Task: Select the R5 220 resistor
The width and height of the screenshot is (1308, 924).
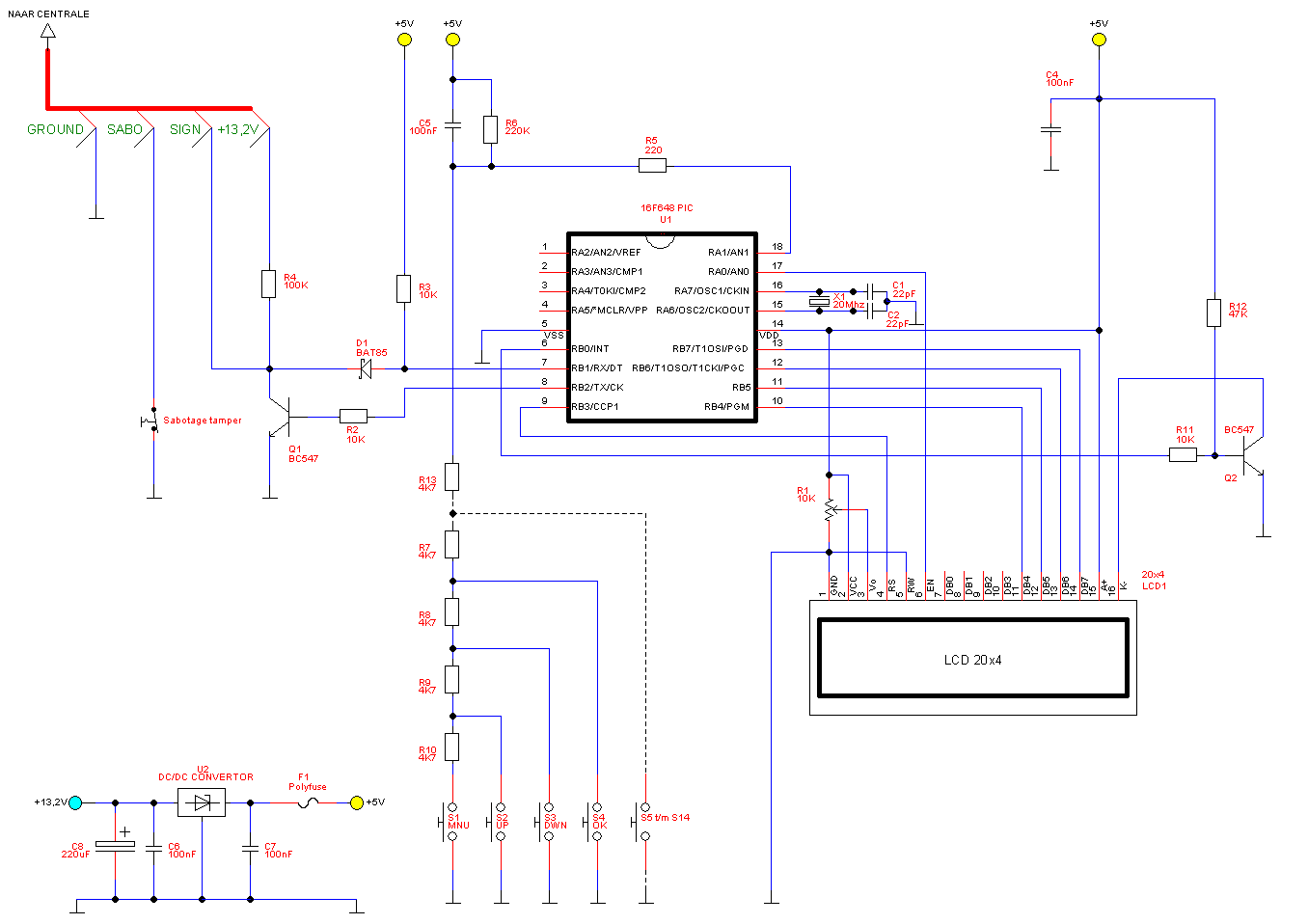Action: [652, 166]
